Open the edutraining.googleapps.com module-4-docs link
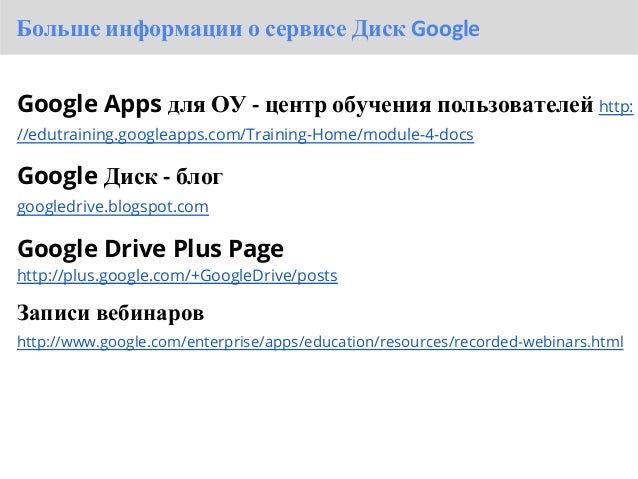The image size is (638, 479). (245, 134)
